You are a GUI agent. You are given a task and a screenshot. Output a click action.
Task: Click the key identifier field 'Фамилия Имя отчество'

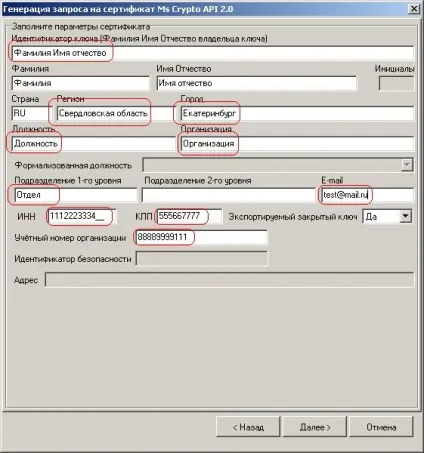(x=213, y=53)
